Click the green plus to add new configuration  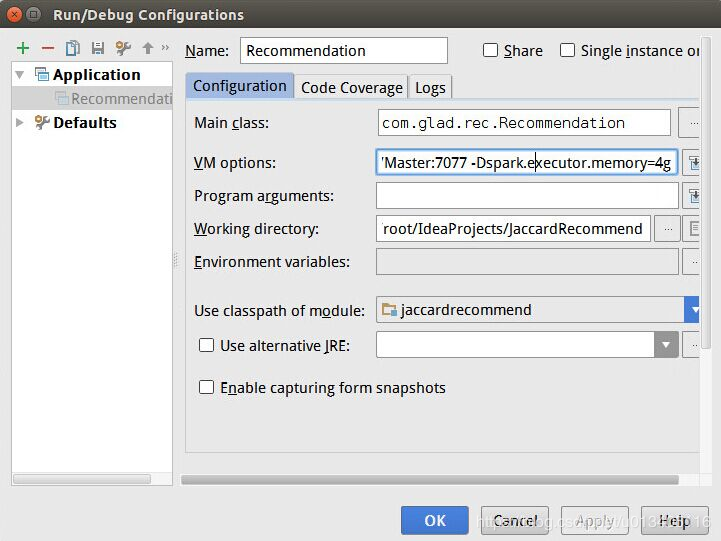click(23, 48)
